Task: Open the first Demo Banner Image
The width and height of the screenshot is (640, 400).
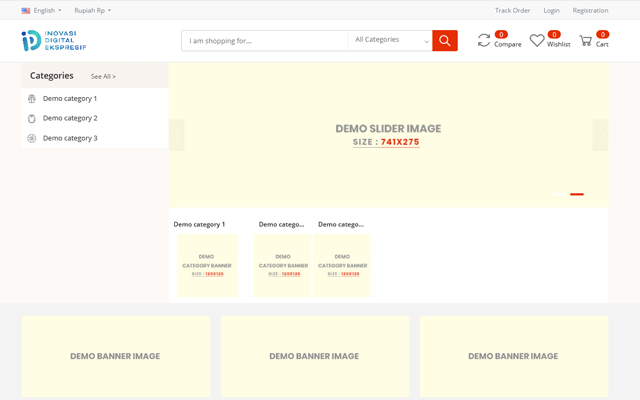Action: tap(115, 356)
